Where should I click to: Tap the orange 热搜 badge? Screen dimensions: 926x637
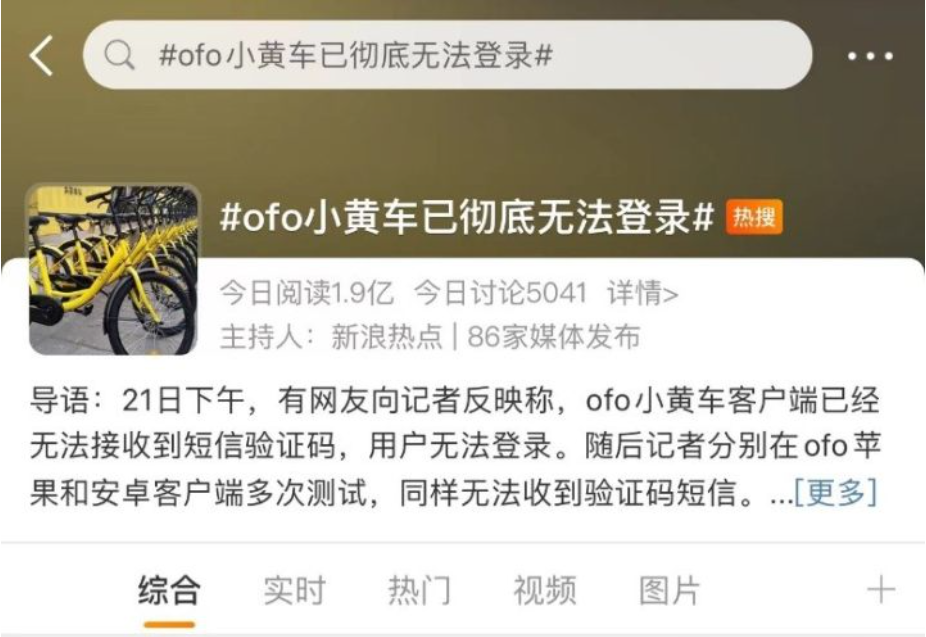point(754,217)
